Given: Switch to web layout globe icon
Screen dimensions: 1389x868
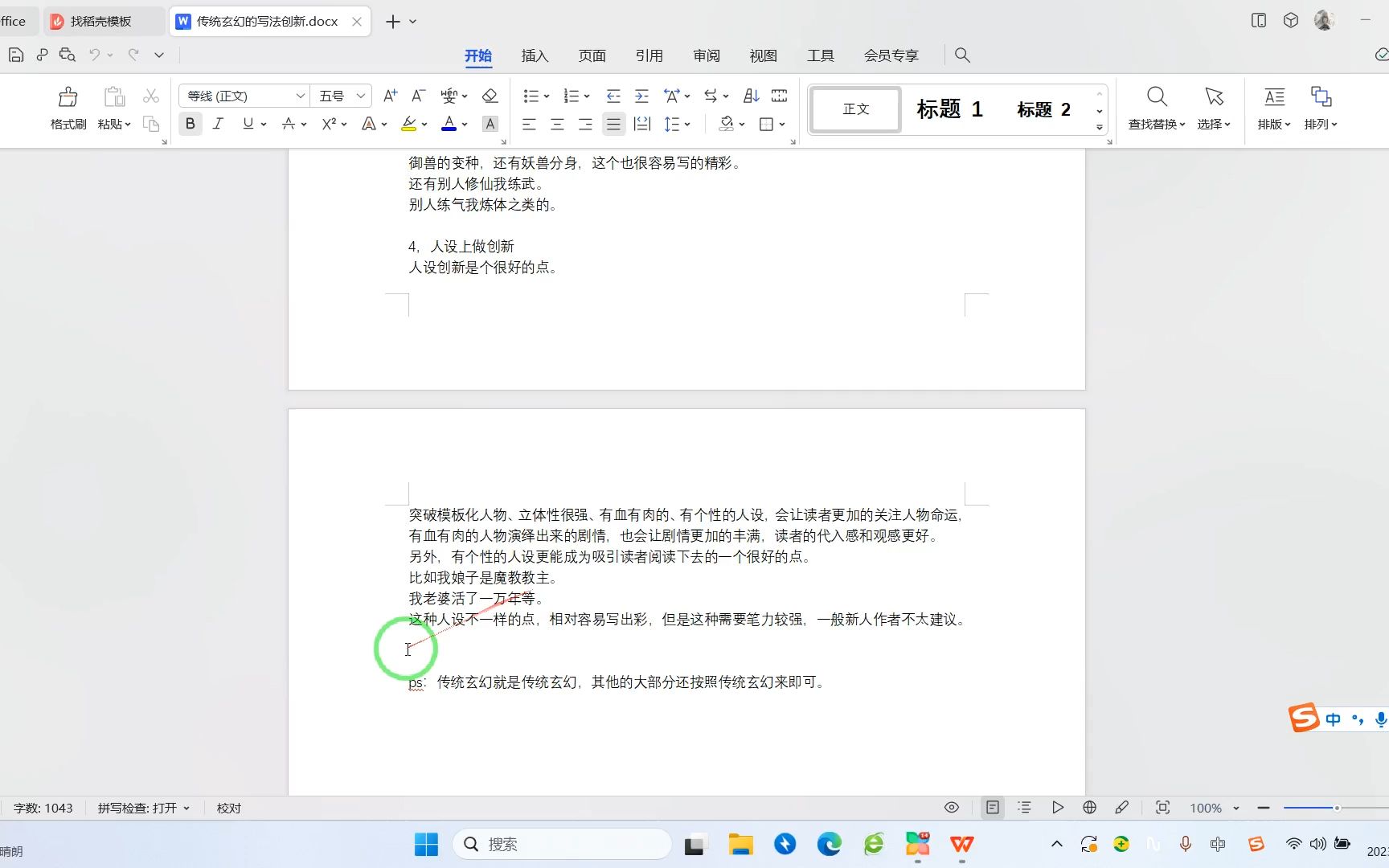Looking at the screenshot, I should pyautogui.click(x=1090, y=808).
